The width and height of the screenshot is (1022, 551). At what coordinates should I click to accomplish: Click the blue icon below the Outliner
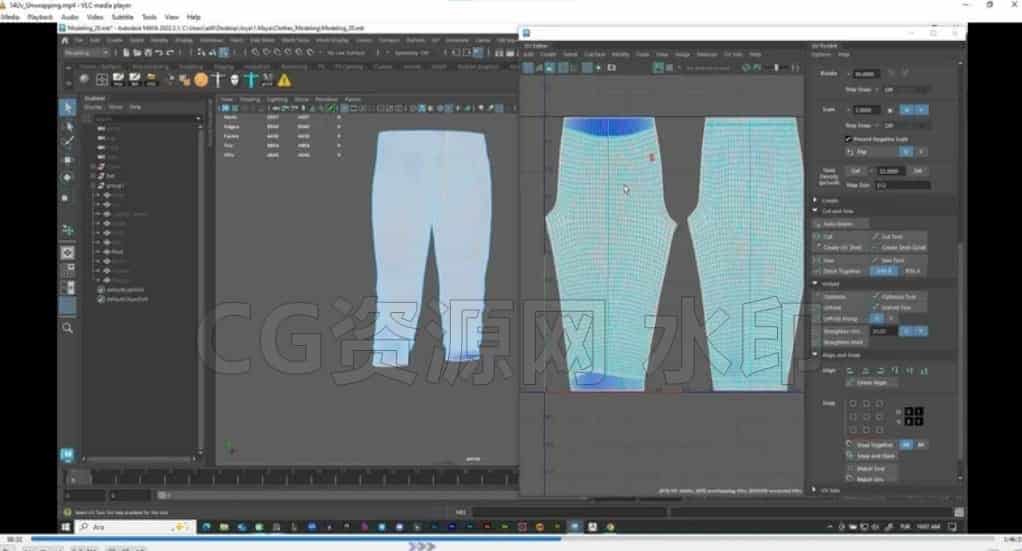66,454
